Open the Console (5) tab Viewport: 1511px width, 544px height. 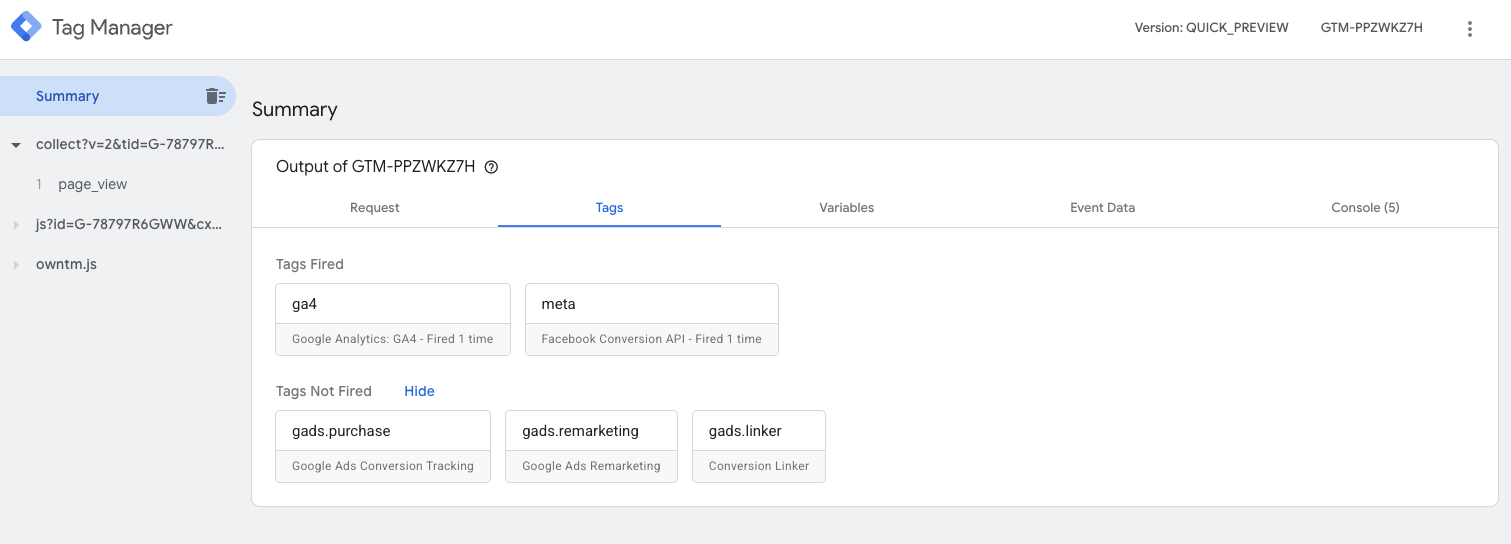coord(1364,208)
